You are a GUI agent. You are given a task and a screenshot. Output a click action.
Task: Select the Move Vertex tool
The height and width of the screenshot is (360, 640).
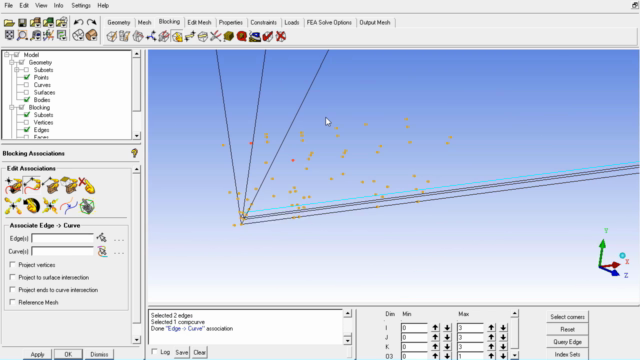[x=190, y=36]
